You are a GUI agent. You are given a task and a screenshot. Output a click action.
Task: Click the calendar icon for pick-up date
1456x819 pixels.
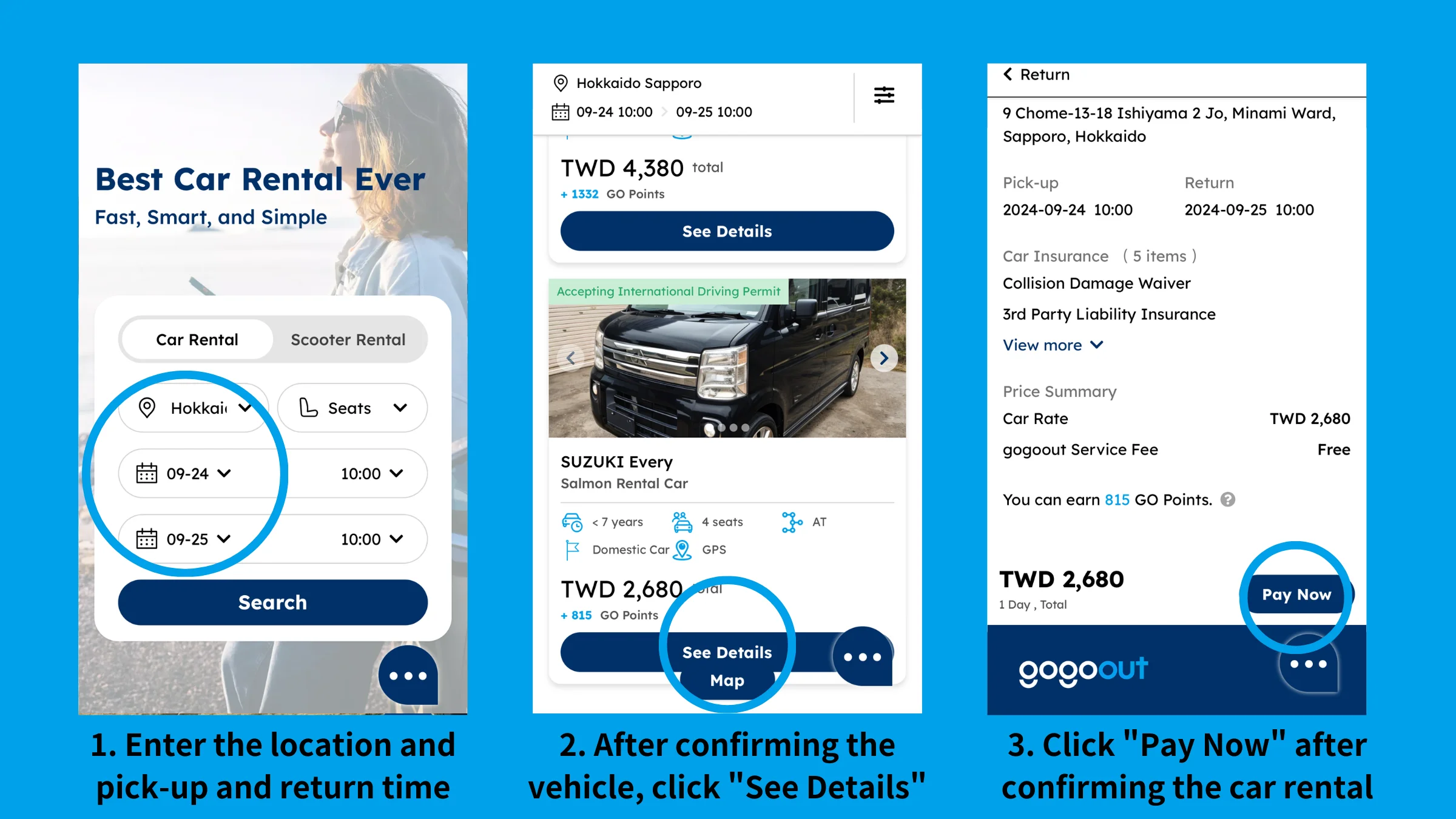[x=147, y=471]
